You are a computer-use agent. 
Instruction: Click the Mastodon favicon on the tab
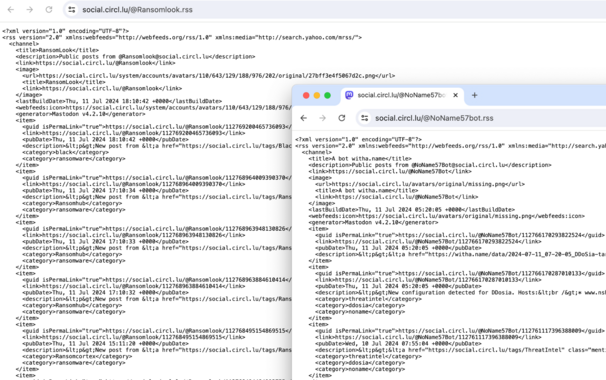point(349,95)
